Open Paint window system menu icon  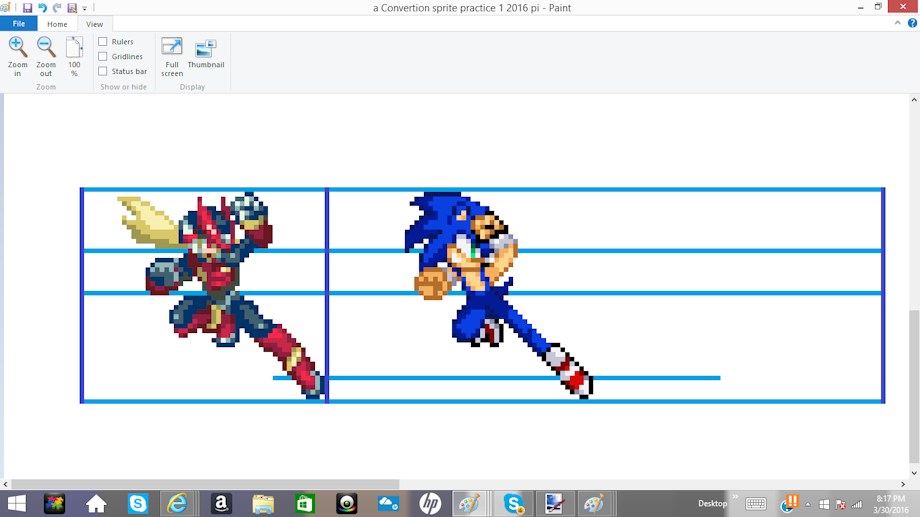click(x=6, y=8)
